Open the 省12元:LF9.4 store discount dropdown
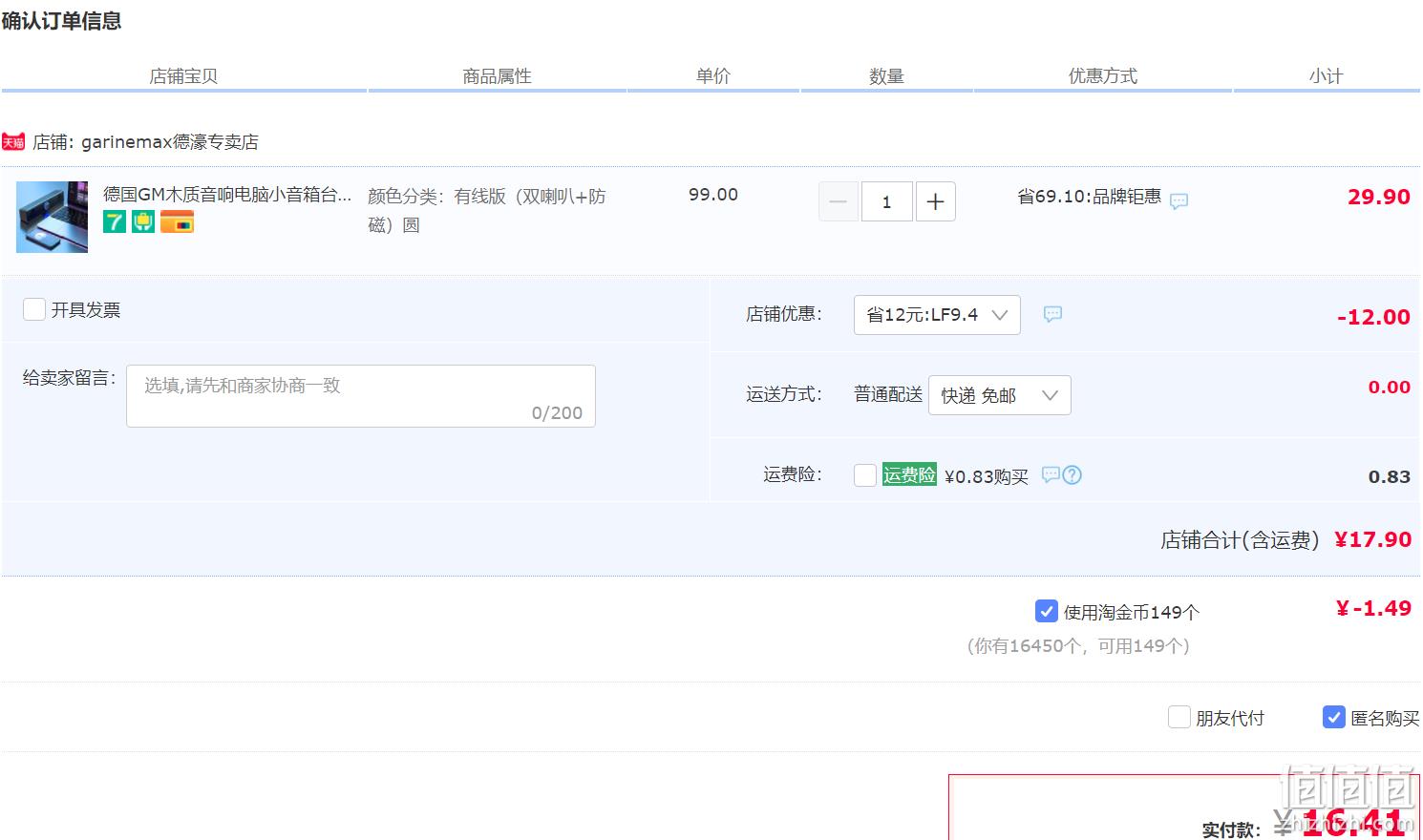 (937, 315)
